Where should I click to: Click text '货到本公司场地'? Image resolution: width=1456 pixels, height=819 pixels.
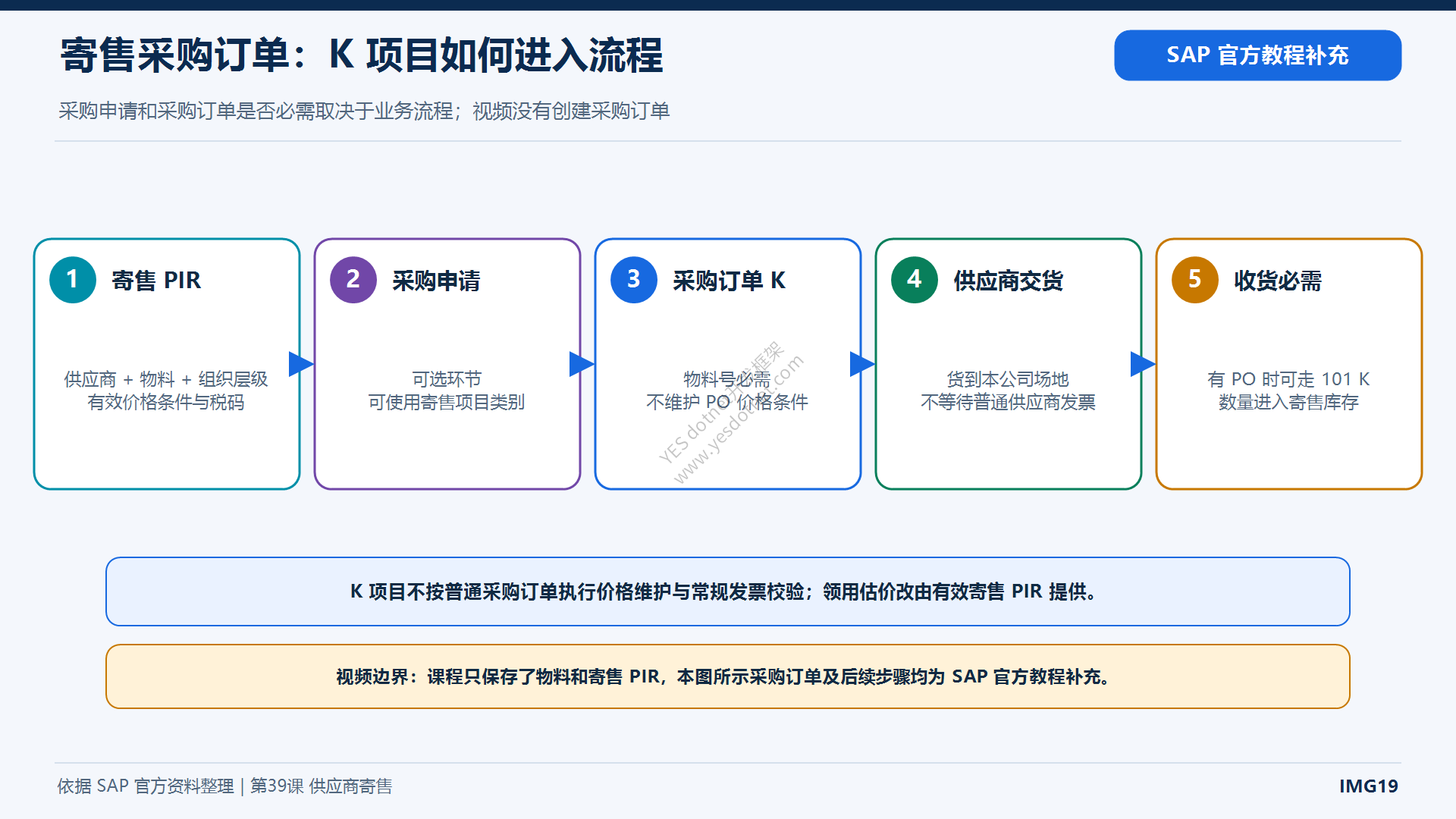click(1008, 379)
